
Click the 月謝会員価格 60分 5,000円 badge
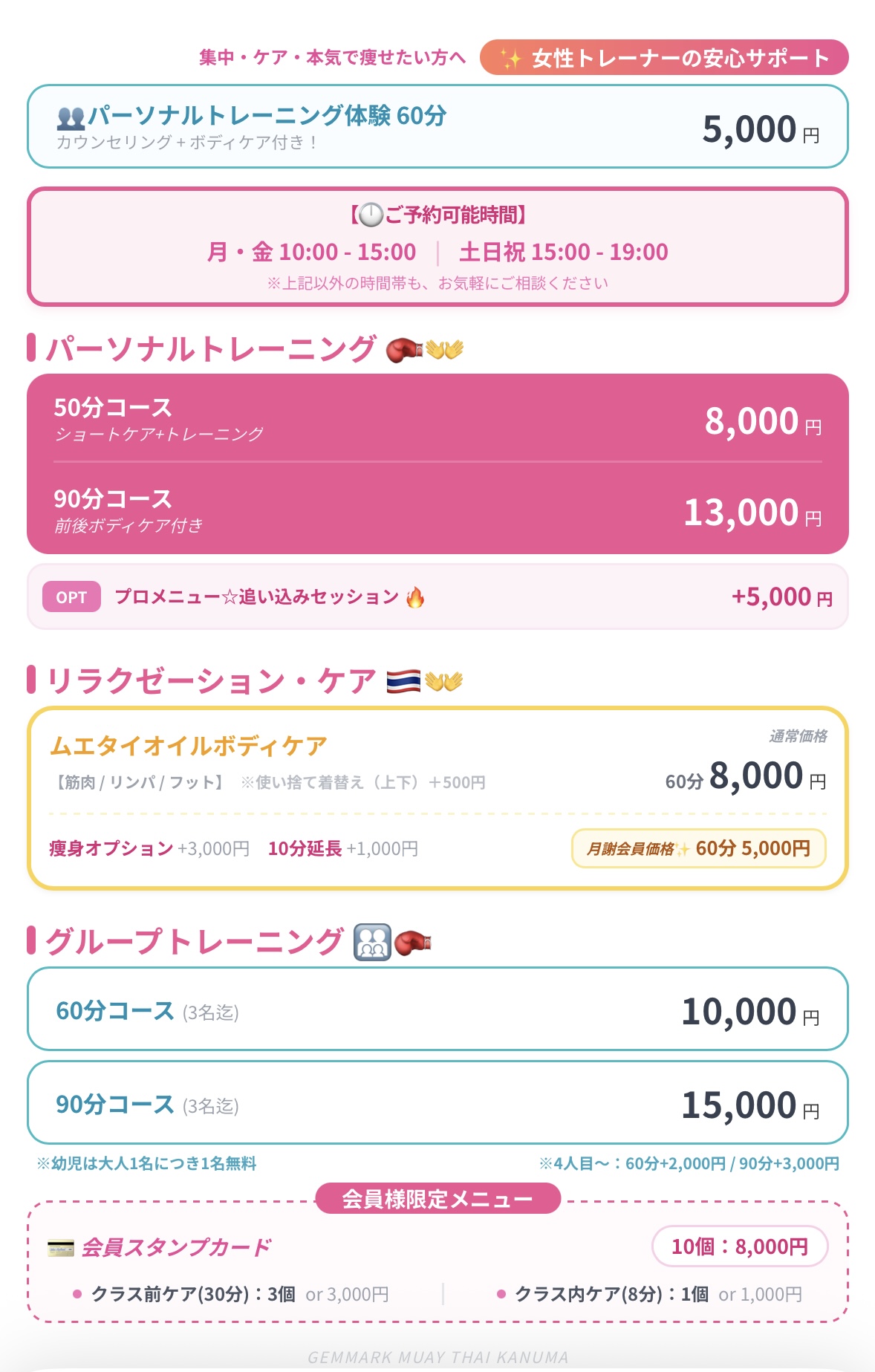coord(698,848)
